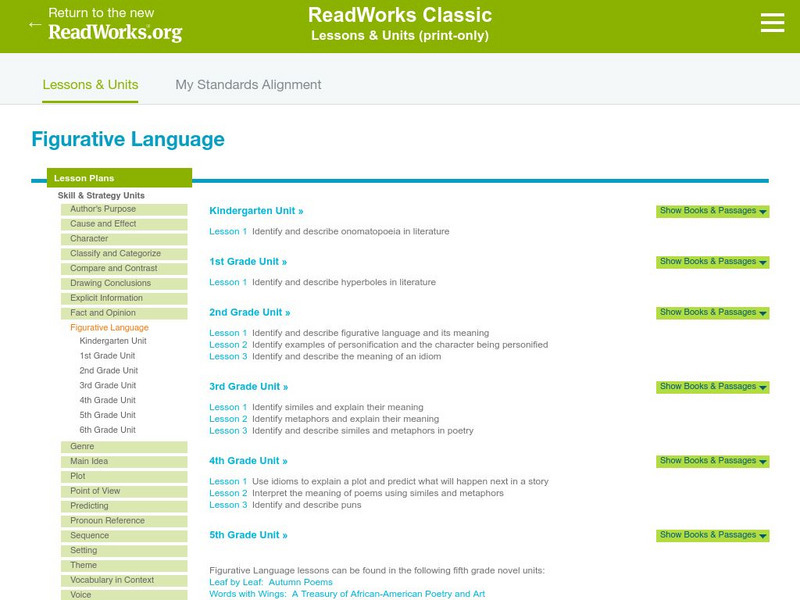The height and width of the screenshot is (600, 800).
Task: Select Point of View in the sidebar
Action: coord(124,491)
